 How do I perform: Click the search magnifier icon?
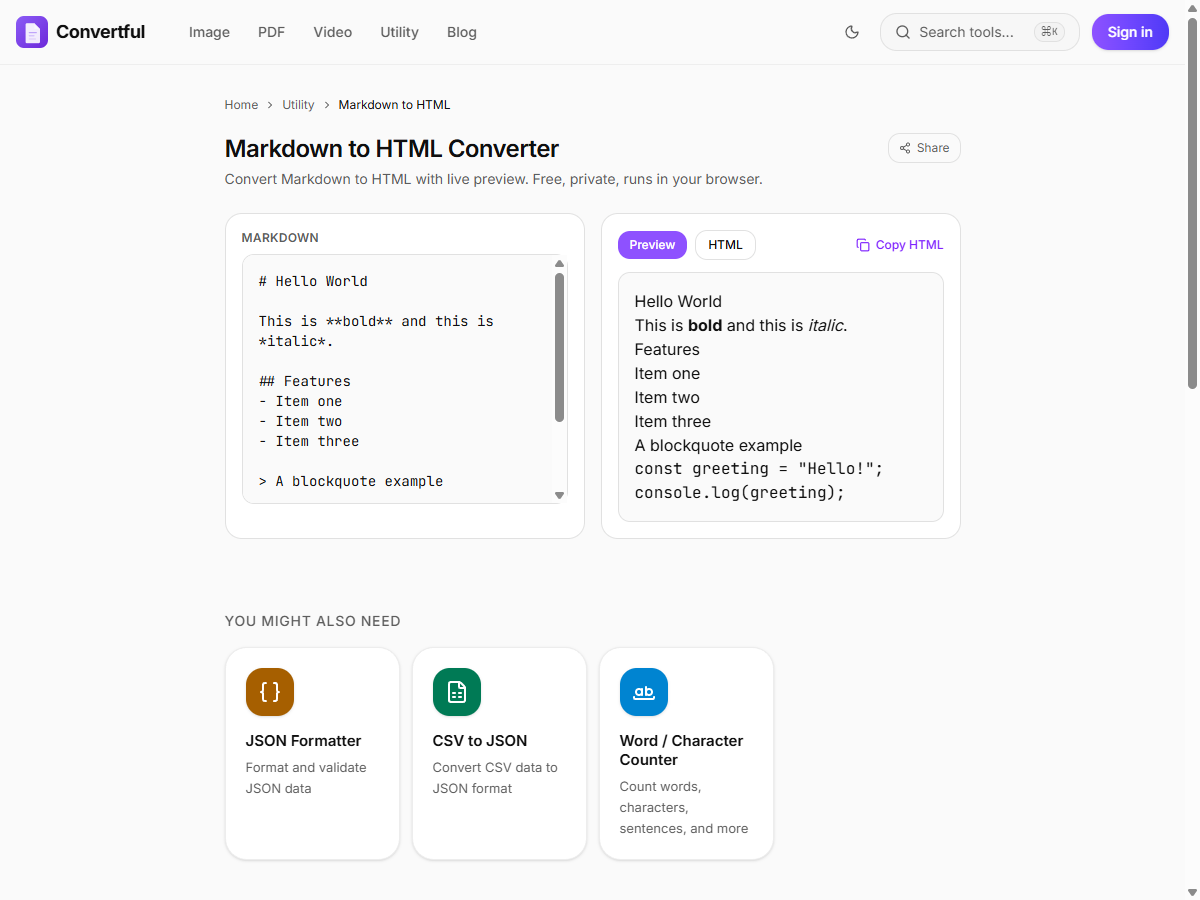click(902, 32)
